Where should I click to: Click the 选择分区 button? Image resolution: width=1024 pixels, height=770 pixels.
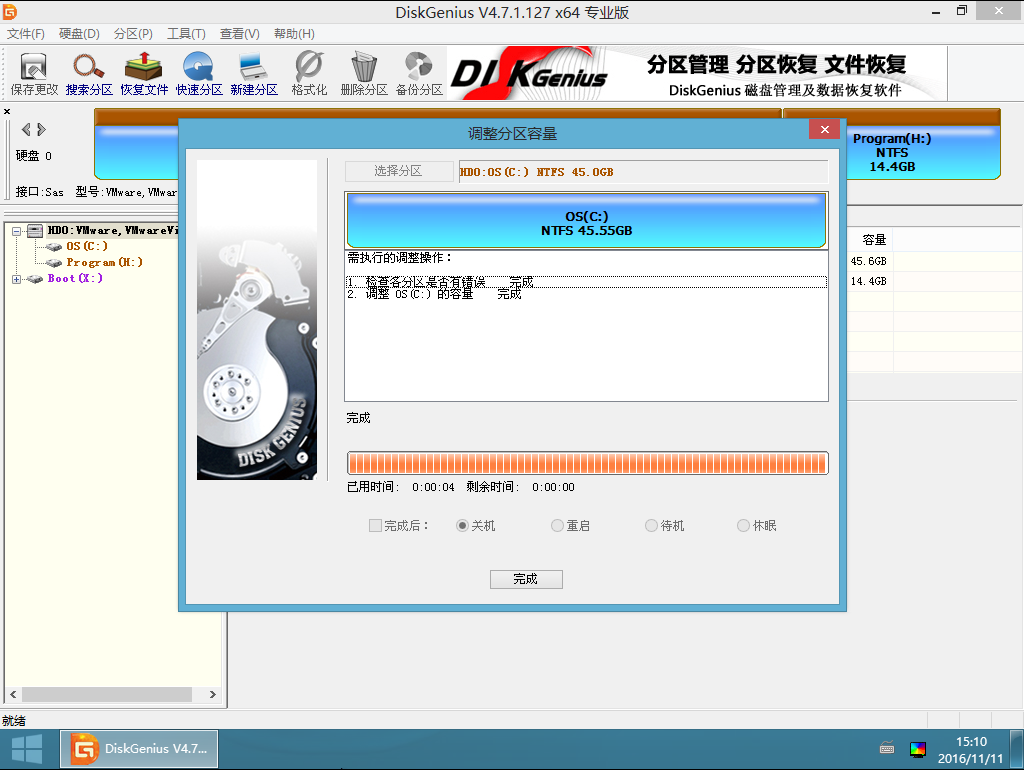tap(398, 171)
